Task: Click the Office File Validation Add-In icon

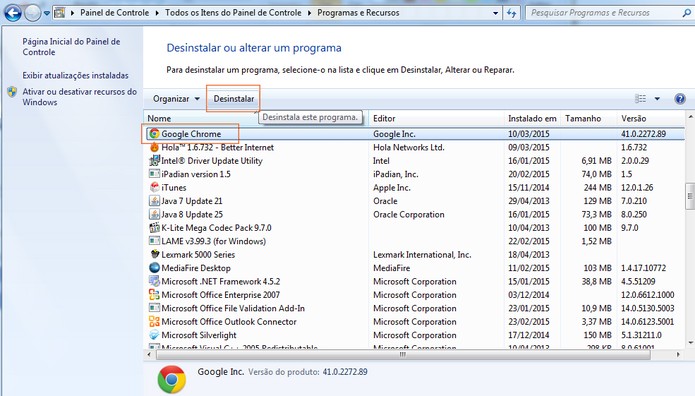Action: tap(154, 308)
